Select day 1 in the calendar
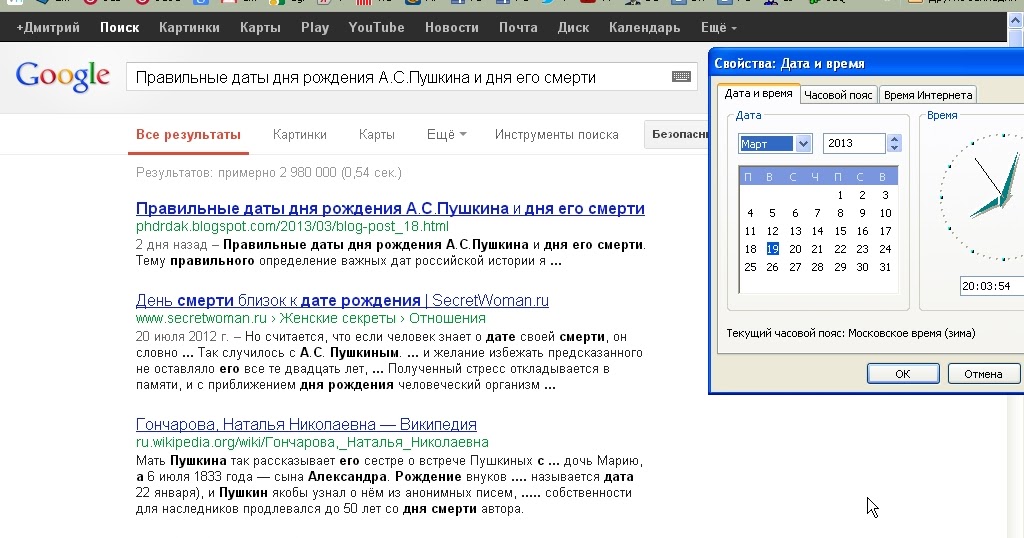The width and height of the screenshot is (1024, 538). pos(840,195)
